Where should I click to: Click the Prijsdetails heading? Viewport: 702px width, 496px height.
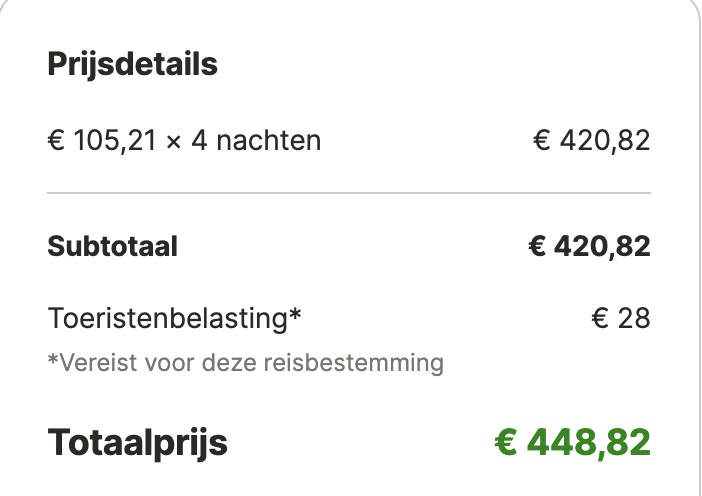pos(133,65)
